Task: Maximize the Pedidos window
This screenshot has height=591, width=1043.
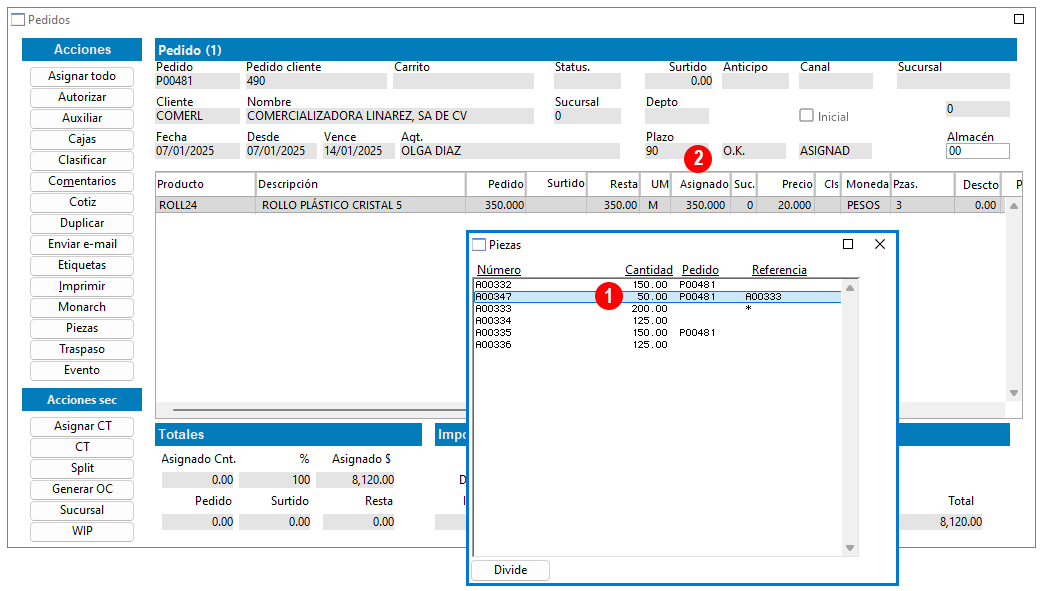Action: [1019, 19]
